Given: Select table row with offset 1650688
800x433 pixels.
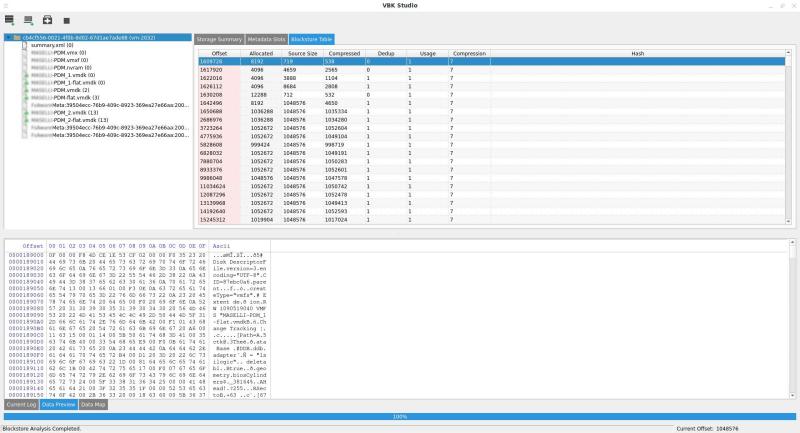Looking at the screenshot, I should tap(491, 111).
